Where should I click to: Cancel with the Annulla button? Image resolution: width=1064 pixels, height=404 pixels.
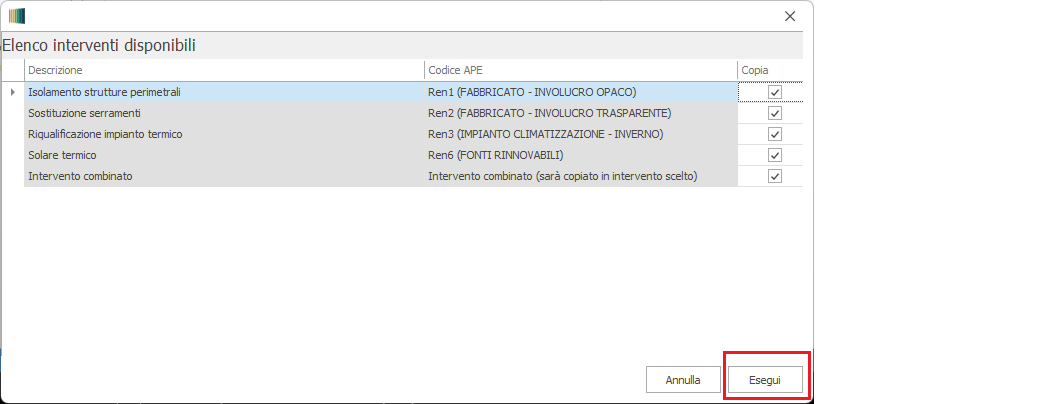click(x=682, y=380)
